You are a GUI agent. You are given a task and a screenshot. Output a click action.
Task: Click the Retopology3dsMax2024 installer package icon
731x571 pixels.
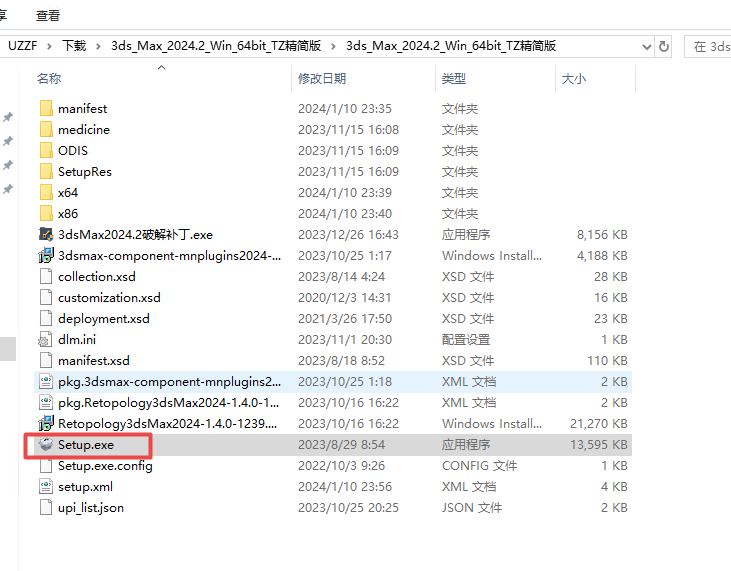(x=45, y=424)
